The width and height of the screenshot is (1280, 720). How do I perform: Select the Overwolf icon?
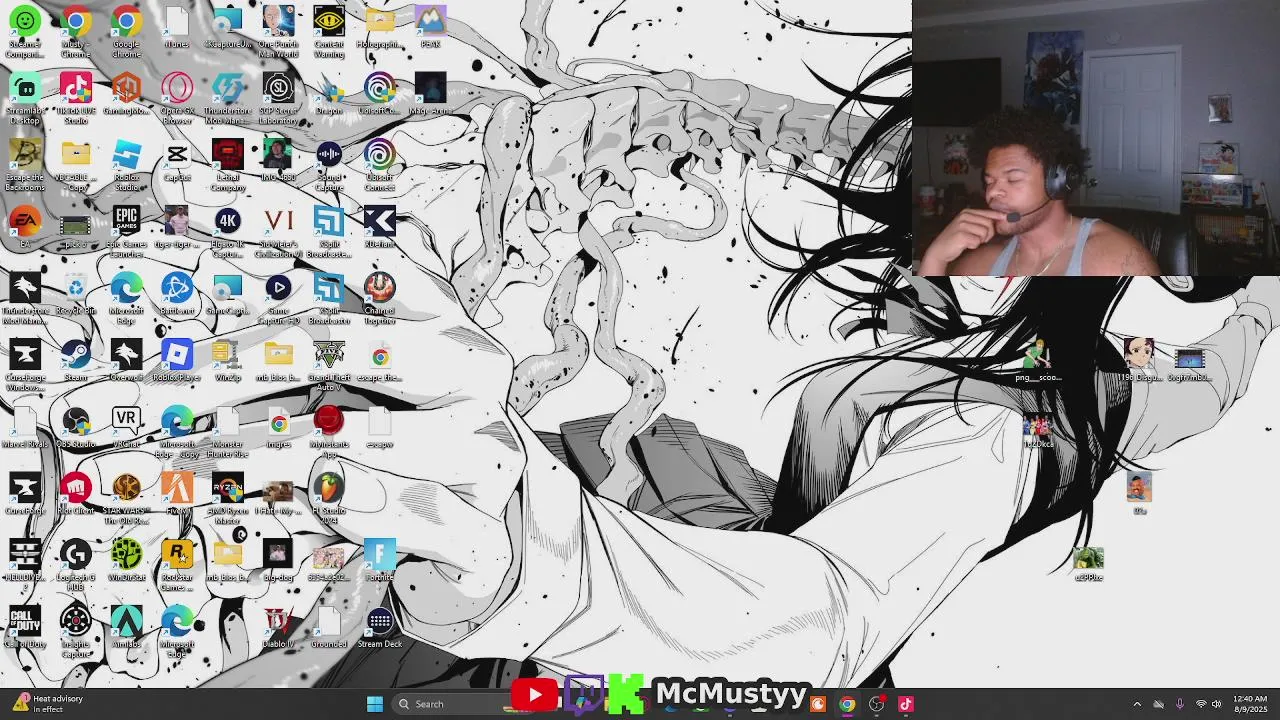pyautogui.click(x=126, y=360)
